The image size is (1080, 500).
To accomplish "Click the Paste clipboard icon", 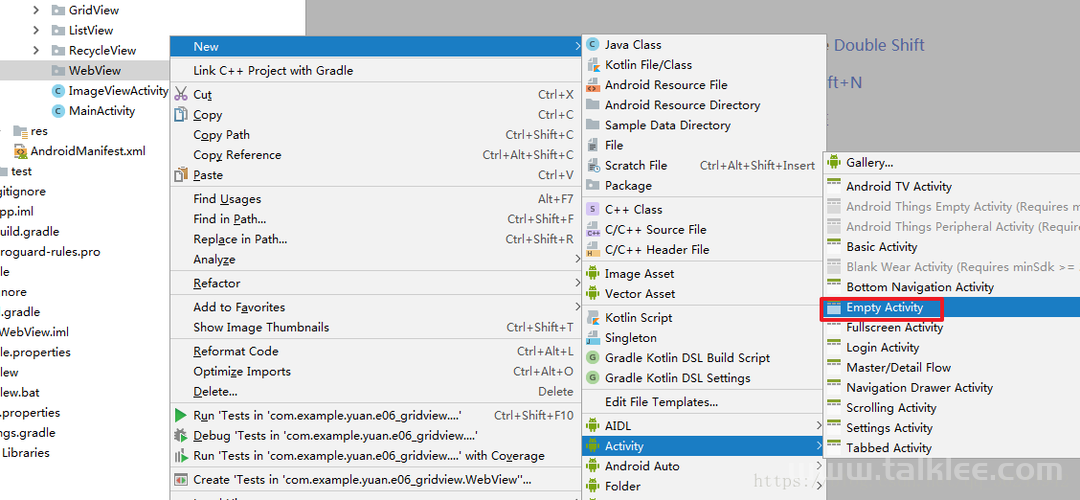I will tap(181, 175).
